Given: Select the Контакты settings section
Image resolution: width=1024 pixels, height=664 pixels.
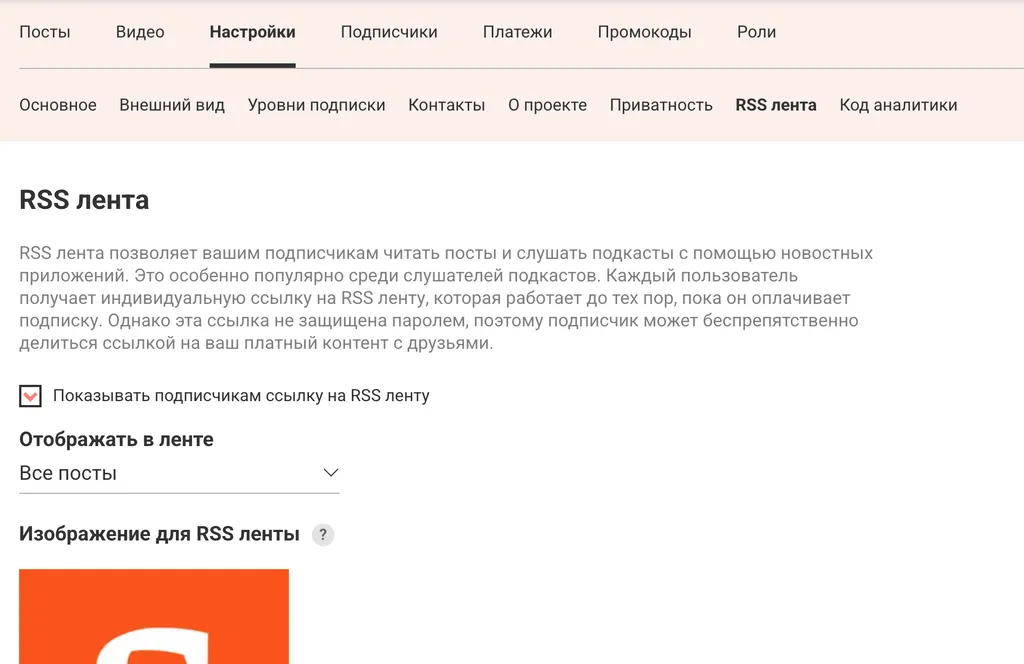Looking at the screenshot, I should [446, 105].
